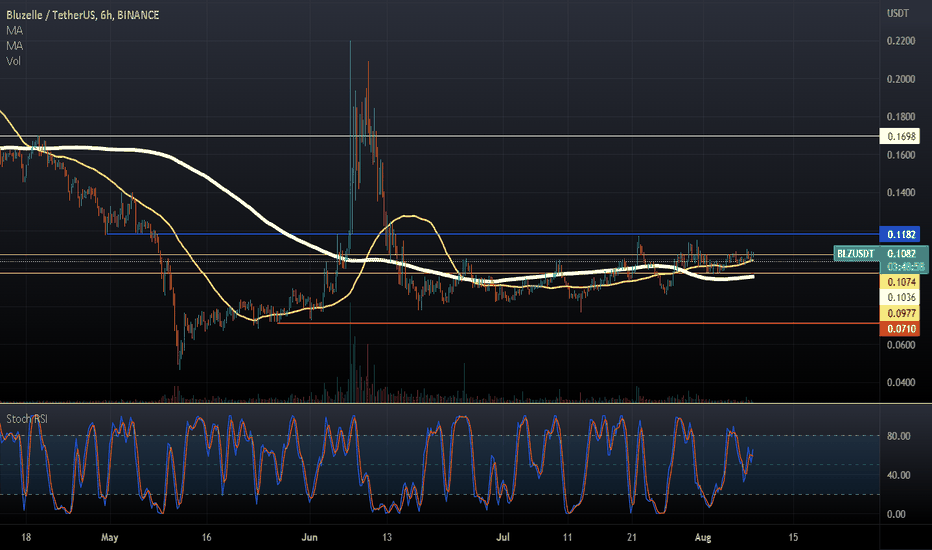The height and width of the screenshot is (550, 932).
Task: Click the 21 date label on time axis
Action: 632,537
